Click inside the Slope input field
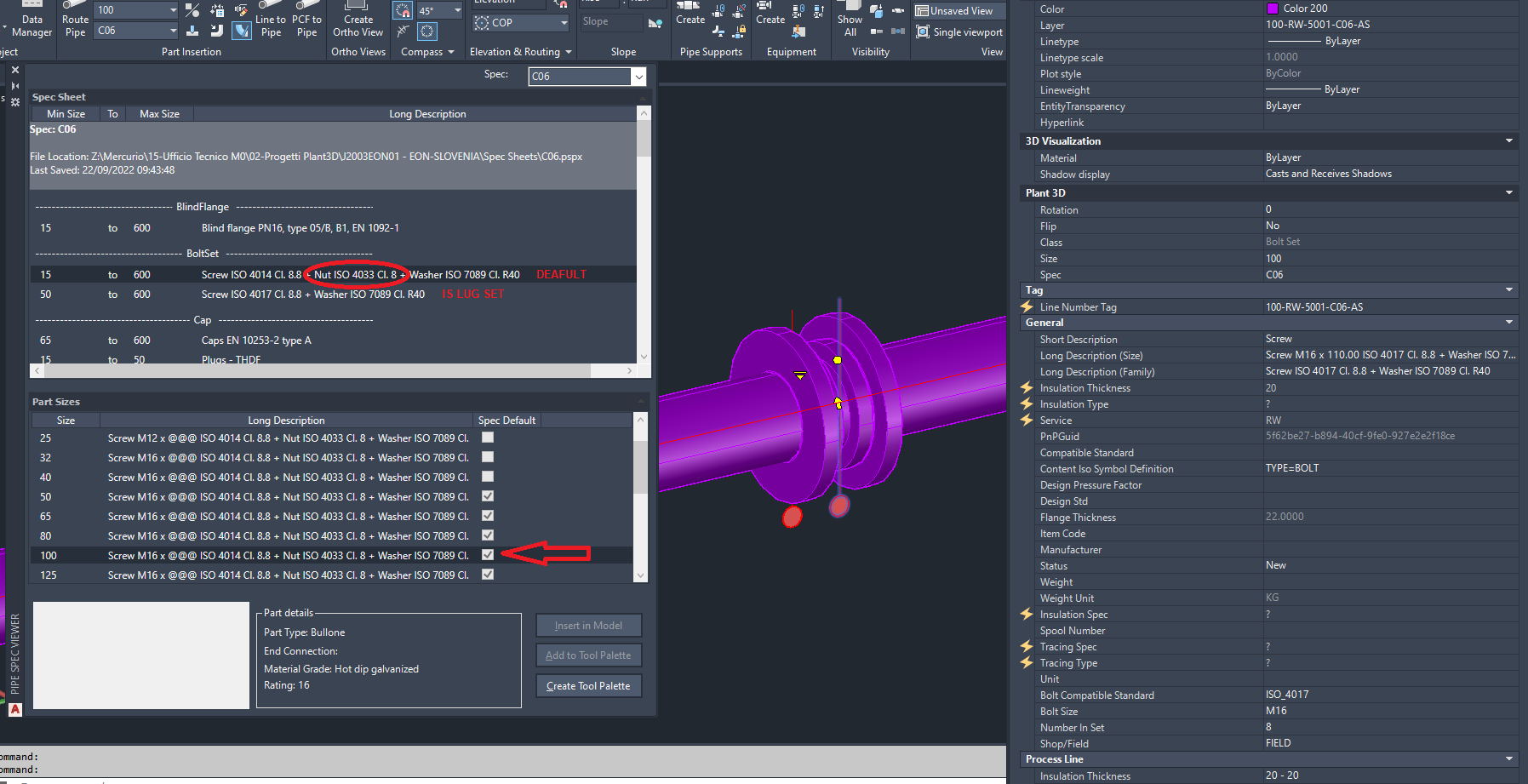The width and height of the screenshot is (1528, 784). click(610, 21)
